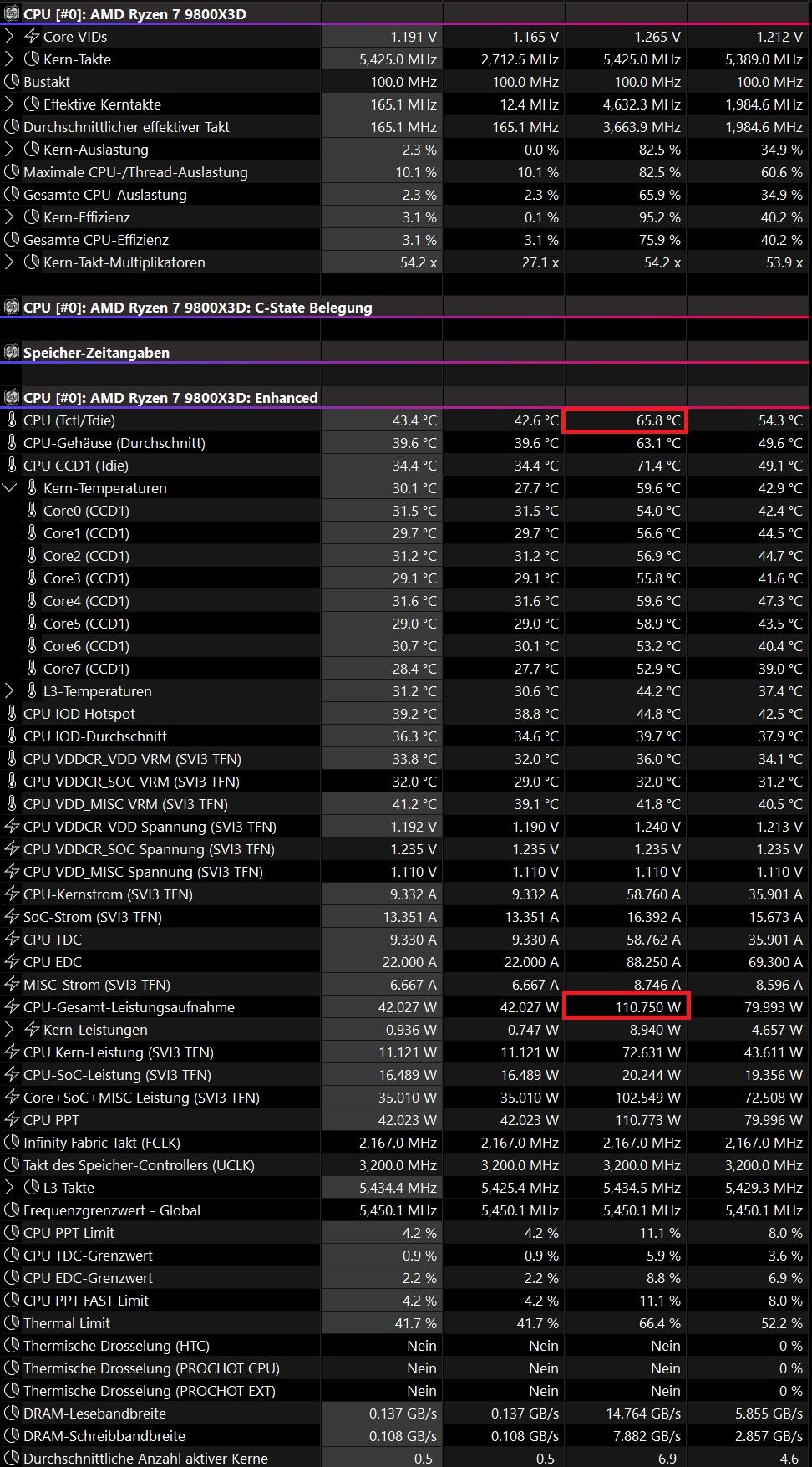Click thermometer icon of Core0 (CCD1)
The width and height of the screenshot is (812, 1467).
click(x=32, y=511)
